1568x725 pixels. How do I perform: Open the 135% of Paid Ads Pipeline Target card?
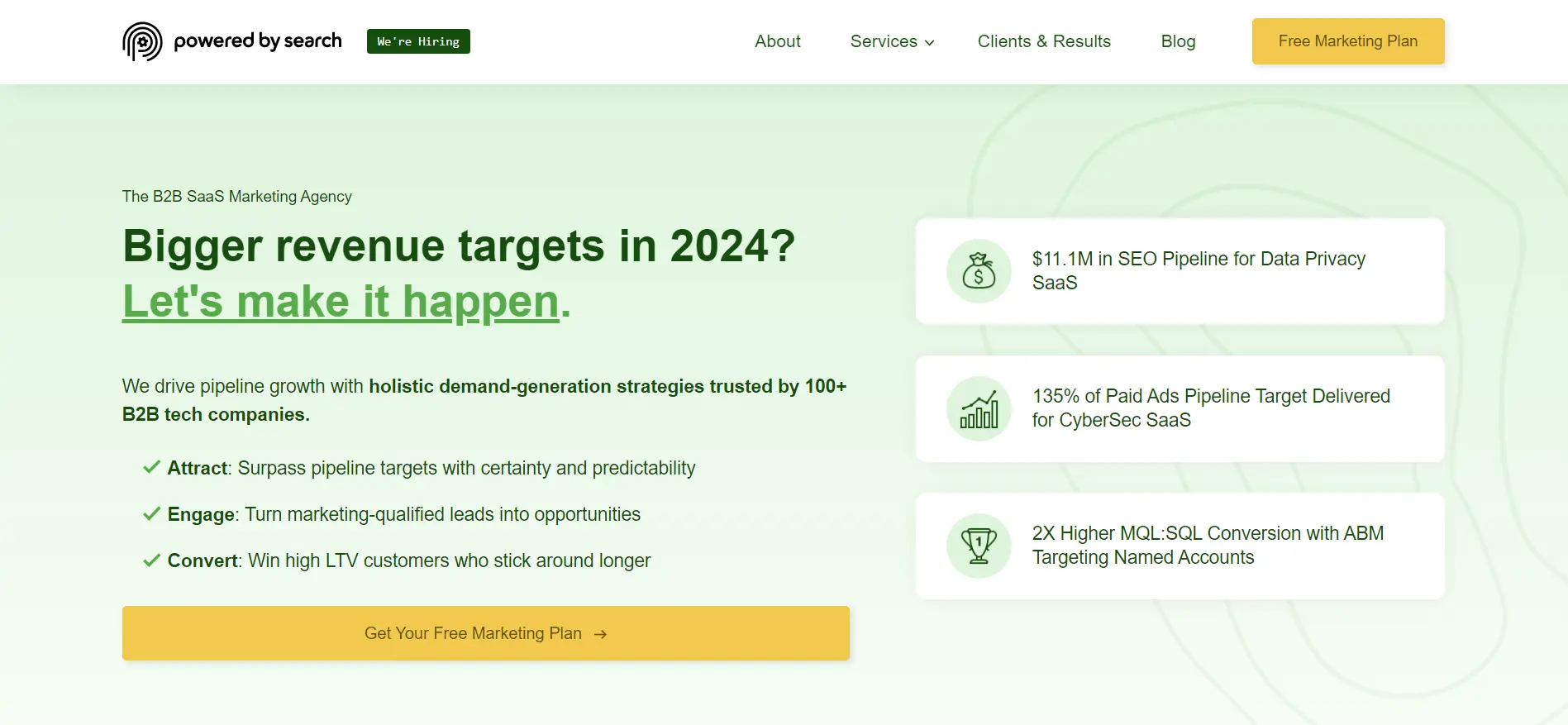(x=1180, y=408)
